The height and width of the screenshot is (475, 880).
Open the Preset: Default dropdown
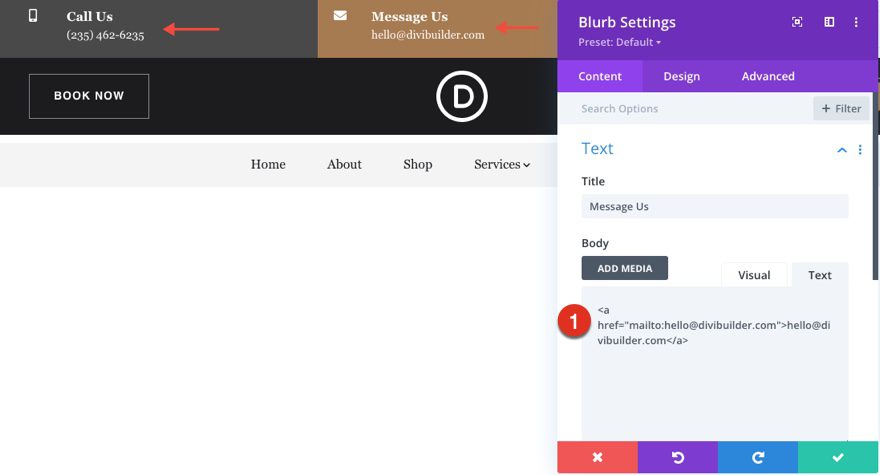(x=620, y=42)
